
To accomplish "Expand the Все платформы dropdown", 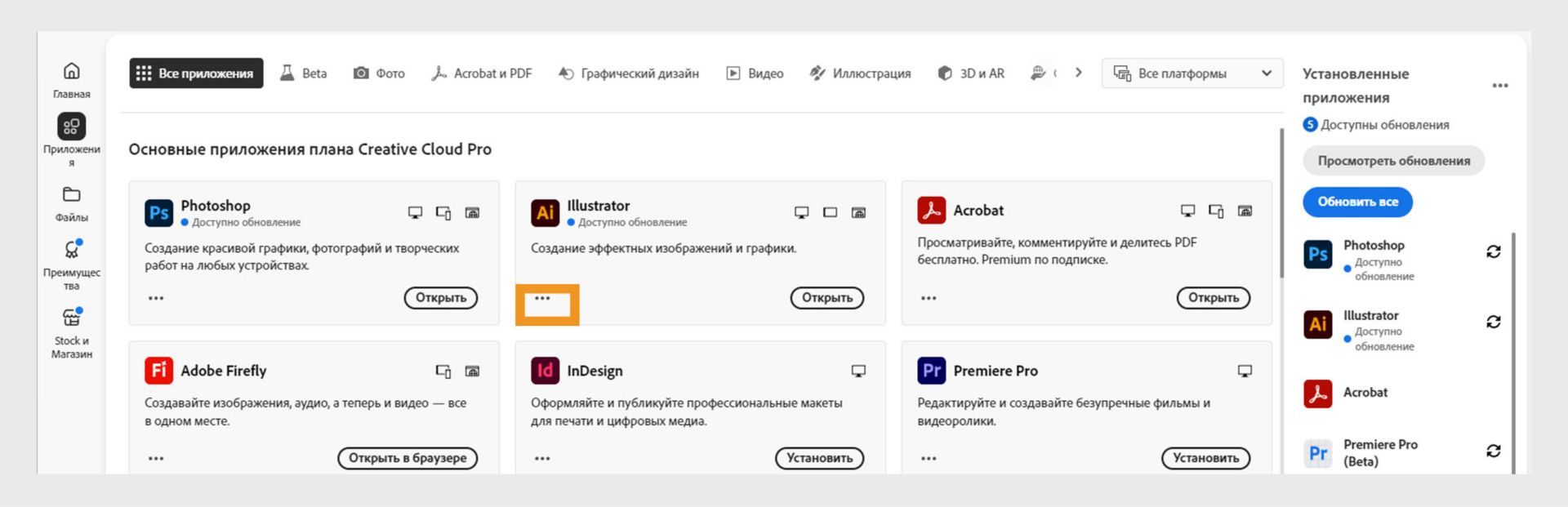I will tap(1192, 73).
